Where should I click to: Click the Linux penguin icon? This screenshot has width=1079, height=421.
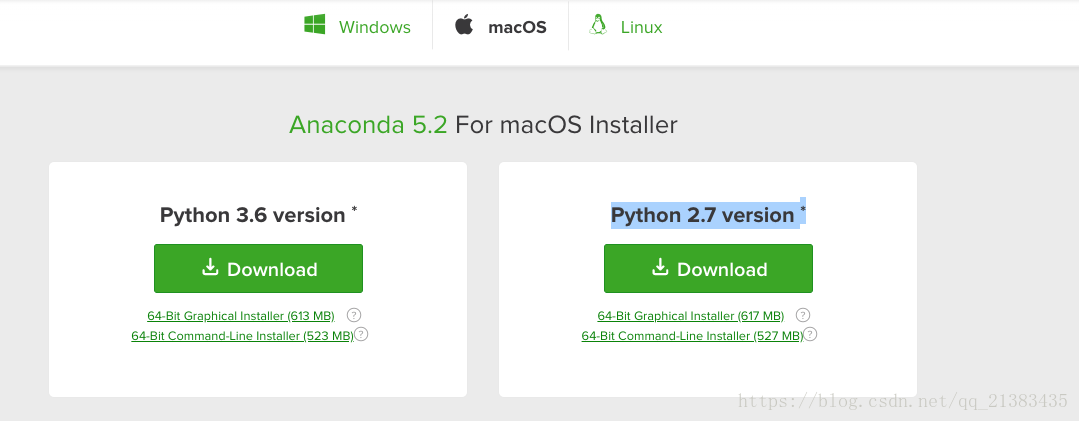point(597,25)
